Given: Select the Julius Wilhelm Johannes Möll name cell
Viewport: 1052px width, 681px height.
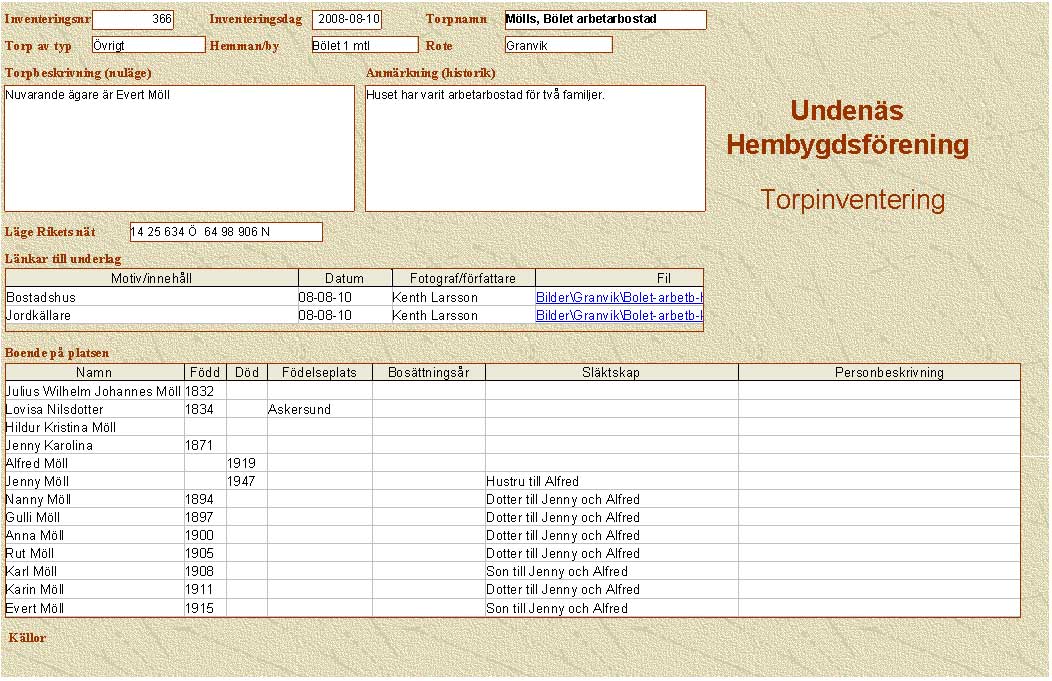Looking at the screenshot, I should coord(93,391).
